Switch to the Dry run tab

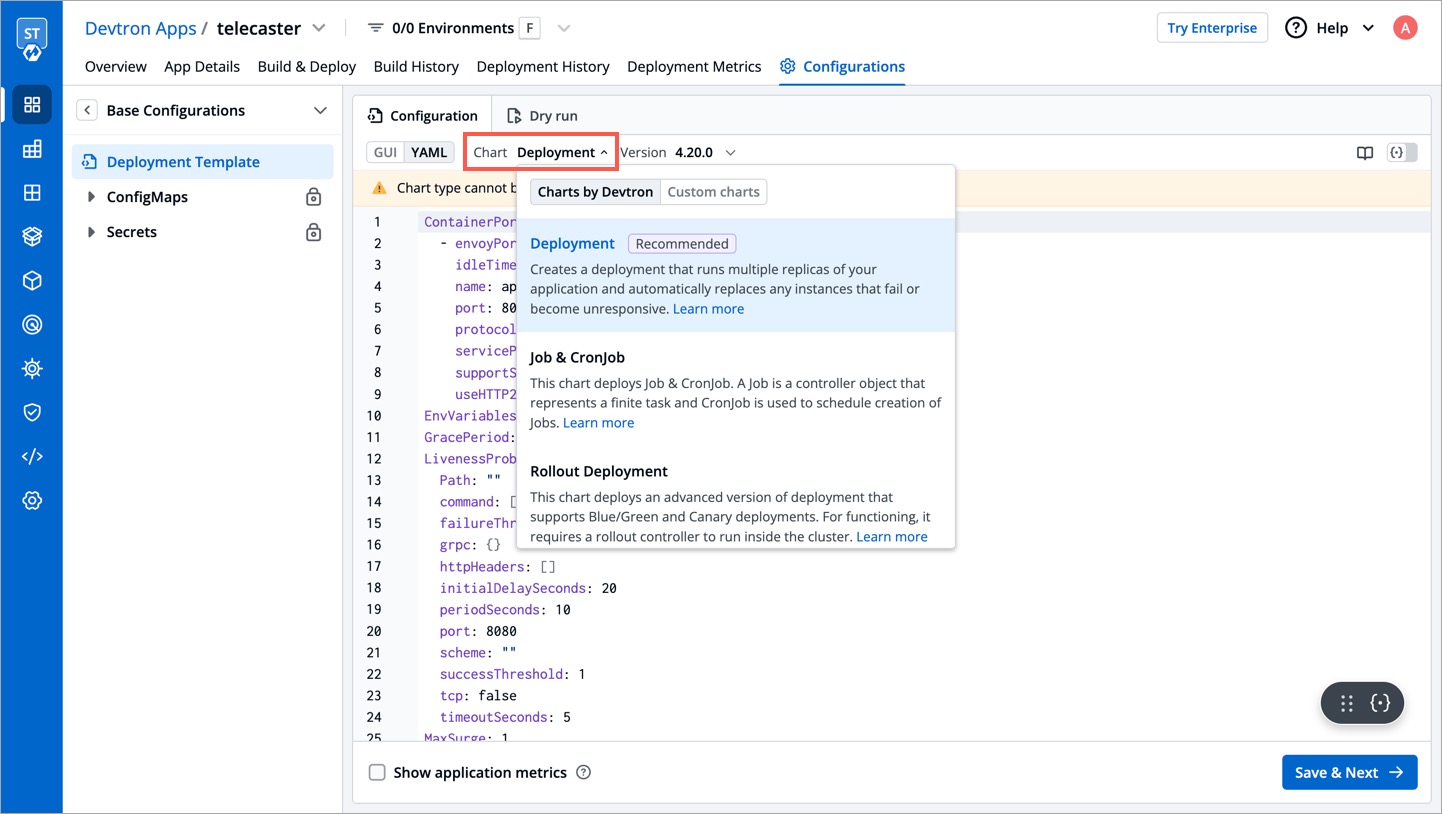(x=542, y=116)
